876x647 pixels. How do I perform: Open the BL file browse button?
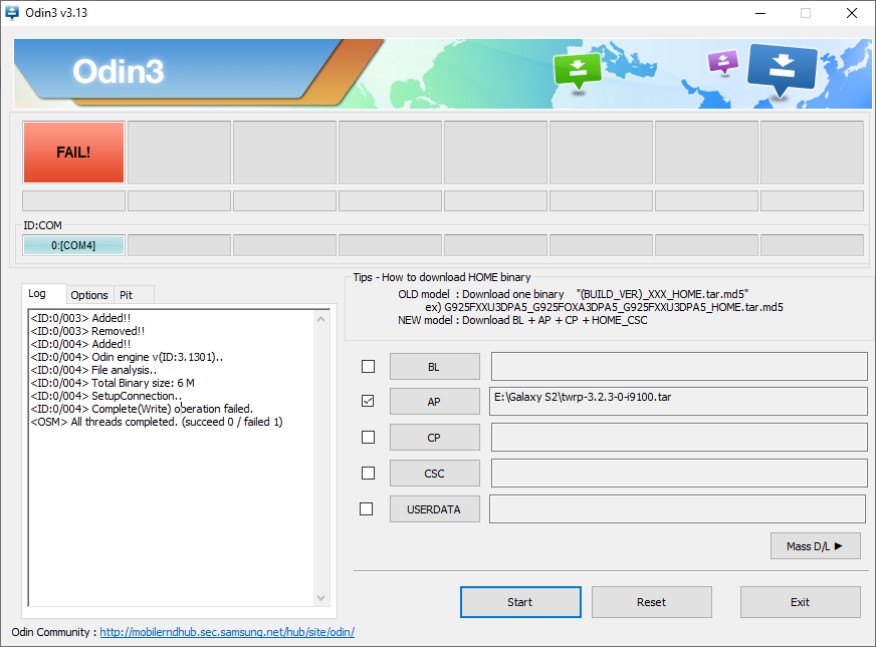[435, 367]
